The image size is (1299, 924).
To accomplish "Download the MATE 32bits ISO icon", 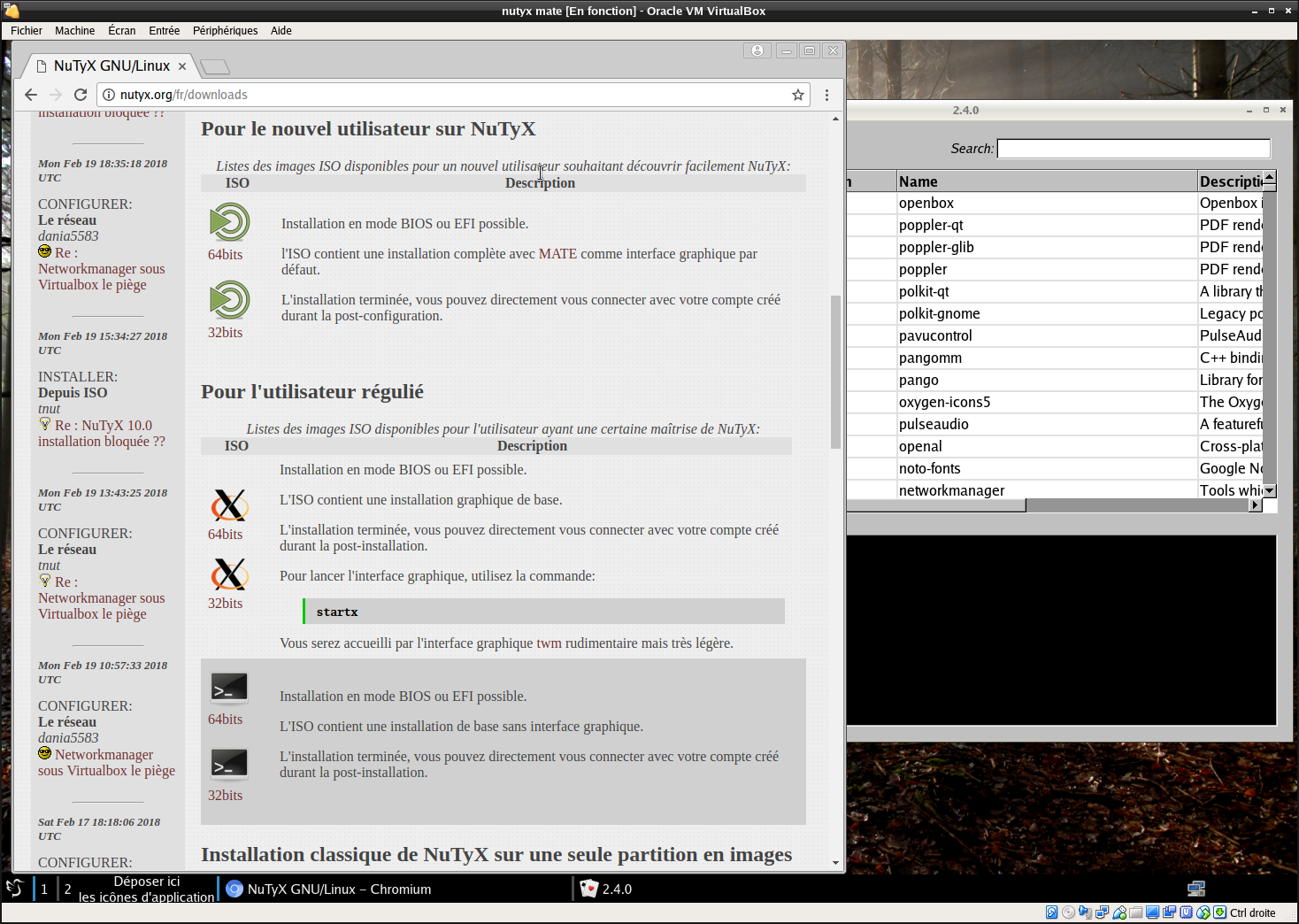I will pyautogui.click(x=229, y=300).
